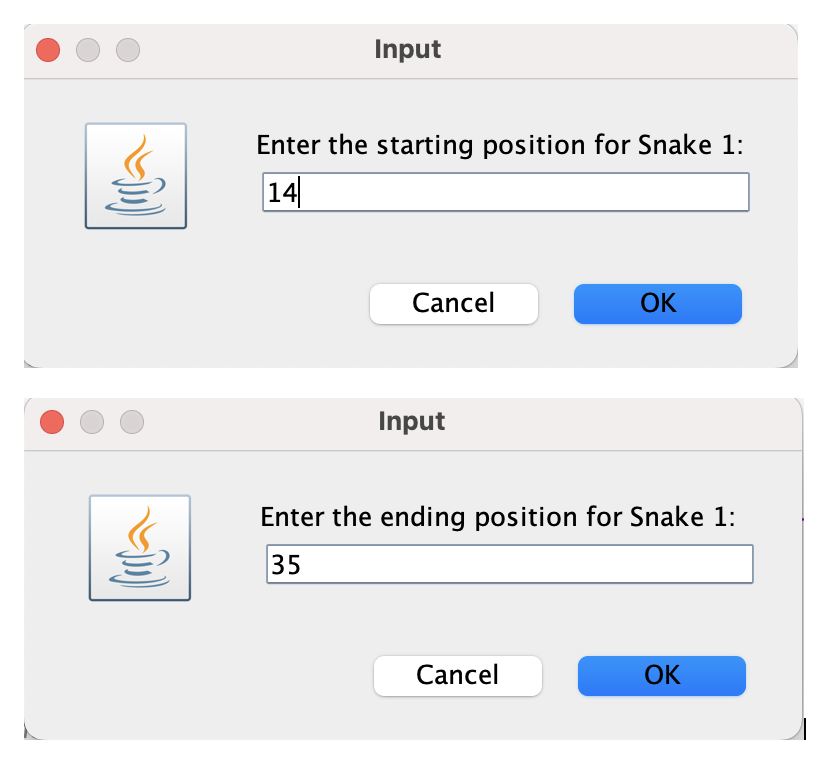Focus the Snake 1 ending position text field
The height and width of the screenshot is (778, 828).
point(509,564)
